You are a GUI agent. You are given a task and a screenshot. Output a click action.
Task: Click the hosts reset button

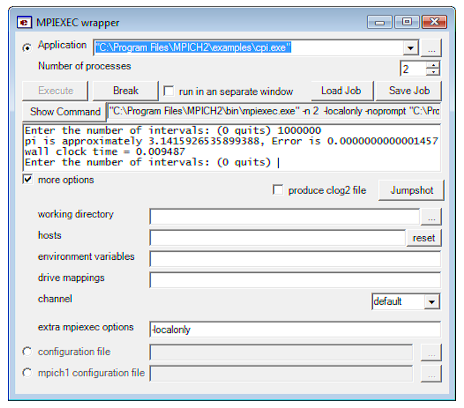point(424,238)
